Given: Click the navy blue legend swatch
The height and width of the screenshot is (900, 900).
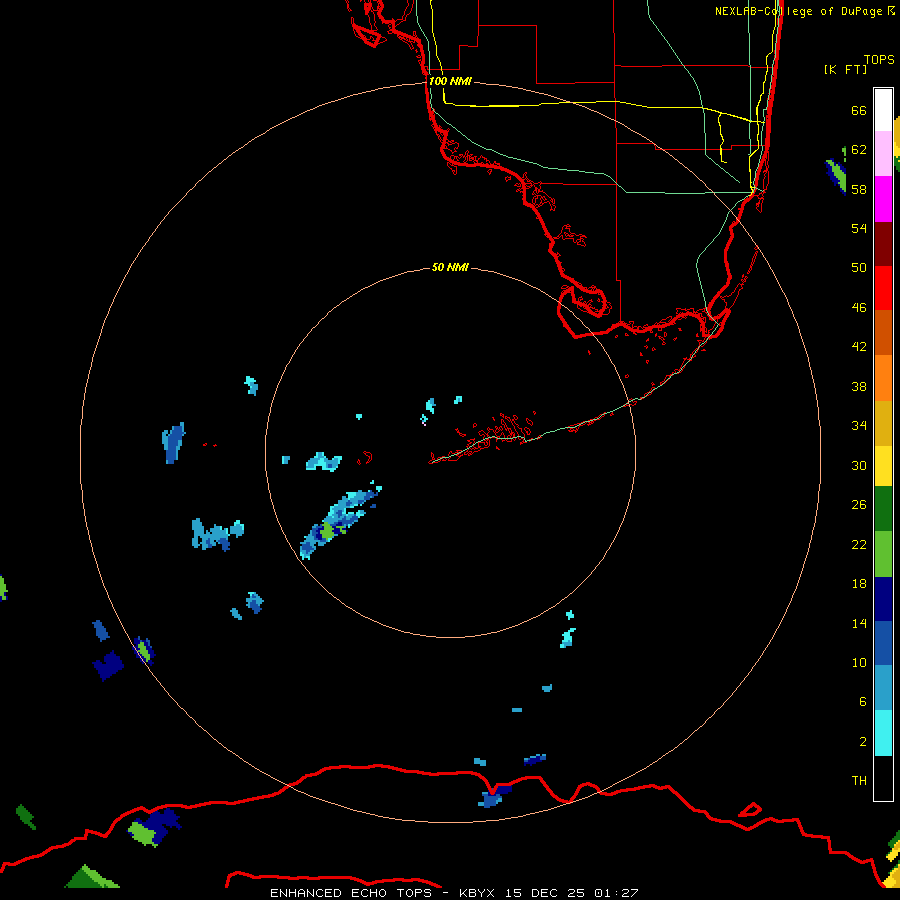Looking at the screenshot, I should pos(883,599).
